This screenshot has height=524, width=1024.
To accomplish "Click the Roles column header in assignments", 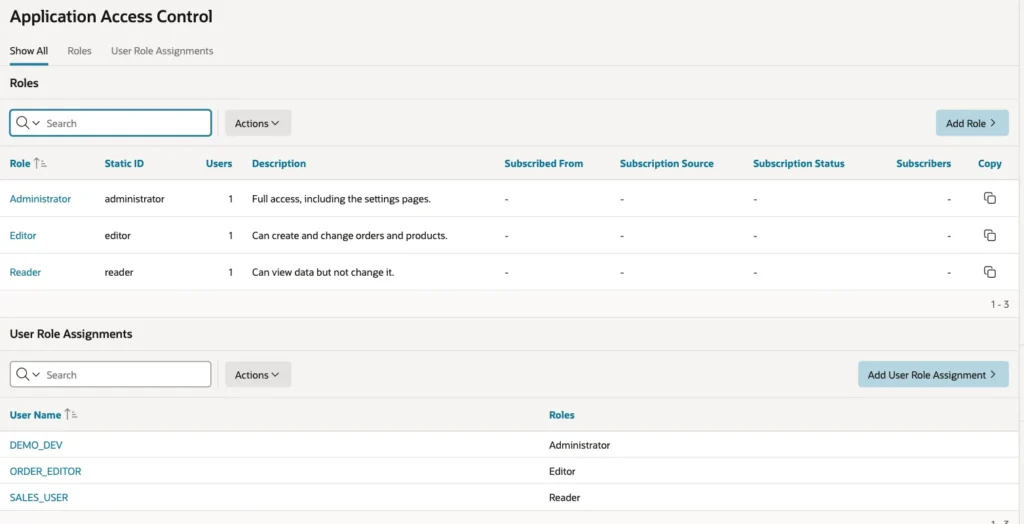I will point(562,414).
